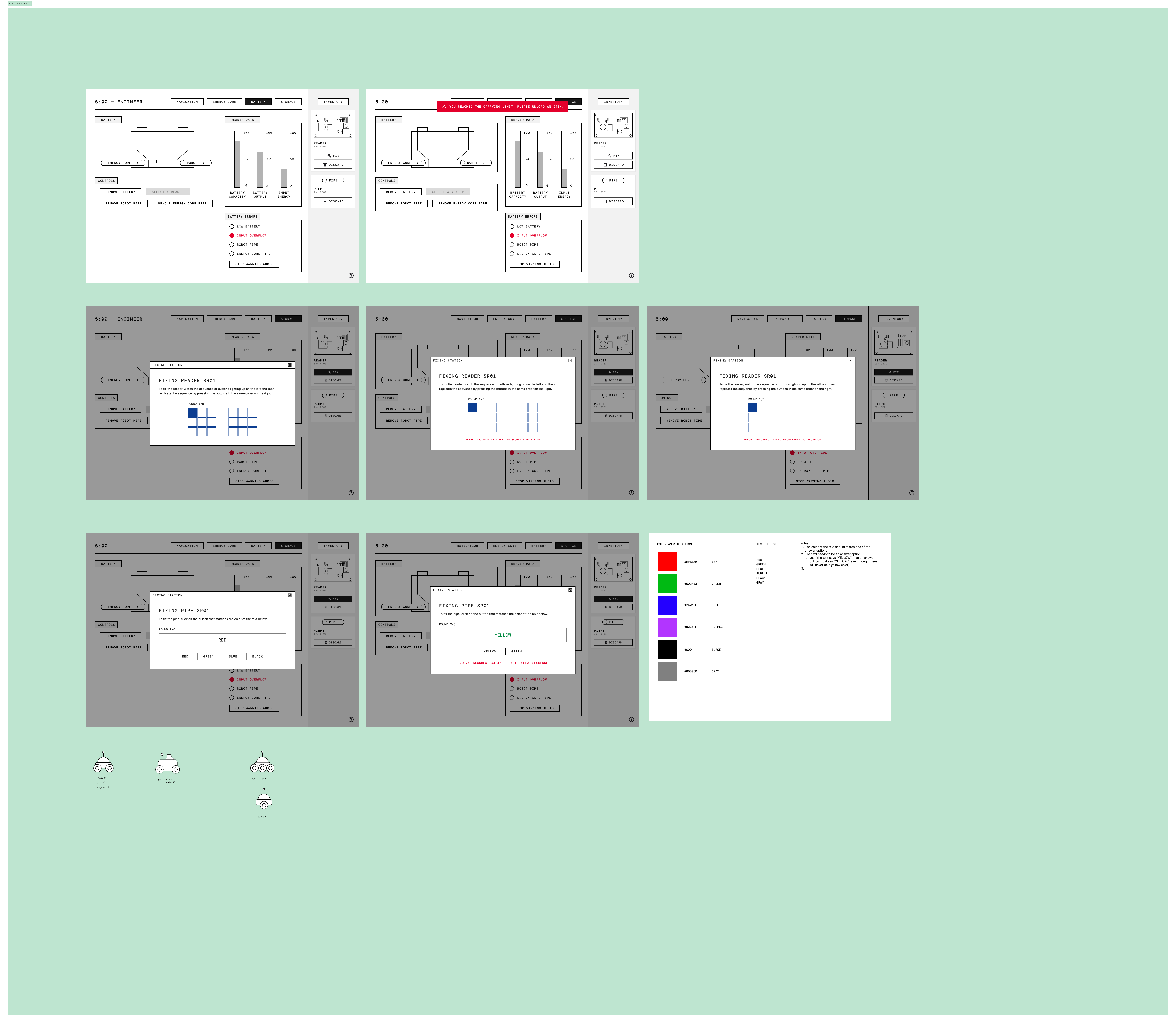Choose the BLACK answer button in Fixing Pipe dialog
Image resolution: width=1176 pixels, height=1023 pixels.
[x=258, y=656]
